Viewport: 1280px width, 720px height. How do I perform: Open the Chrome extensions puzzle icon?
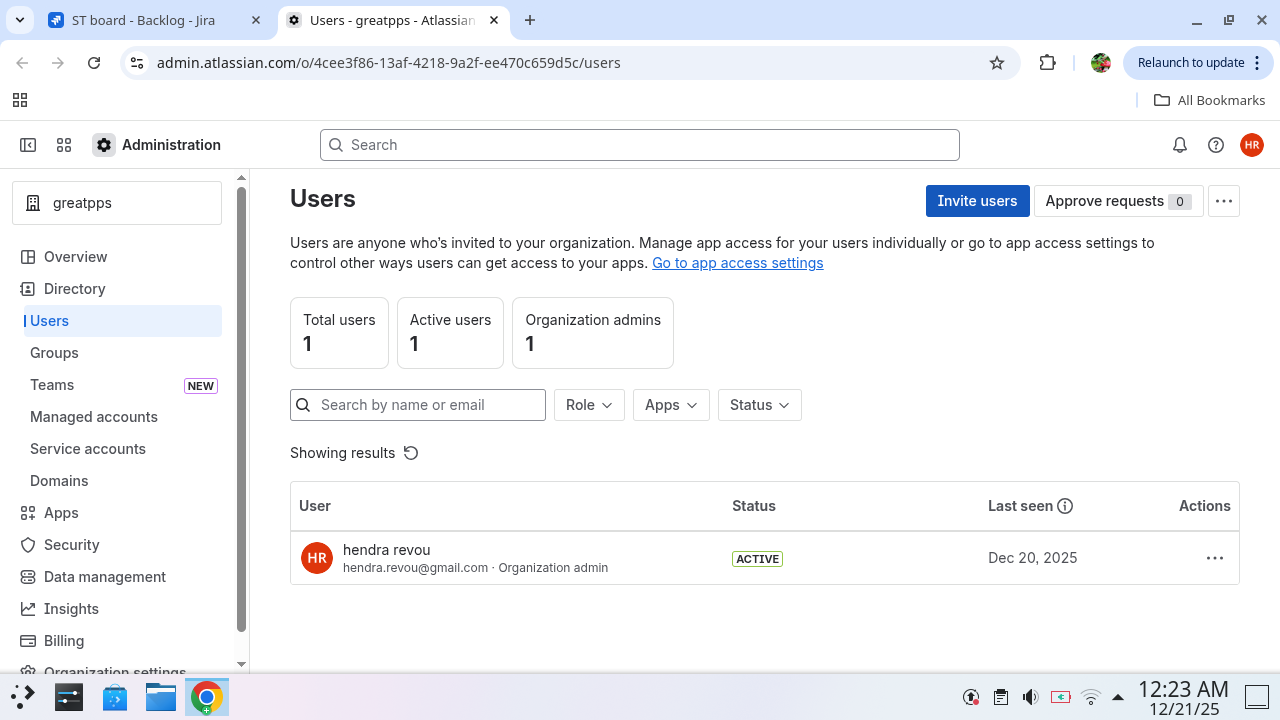point(1047,63)
